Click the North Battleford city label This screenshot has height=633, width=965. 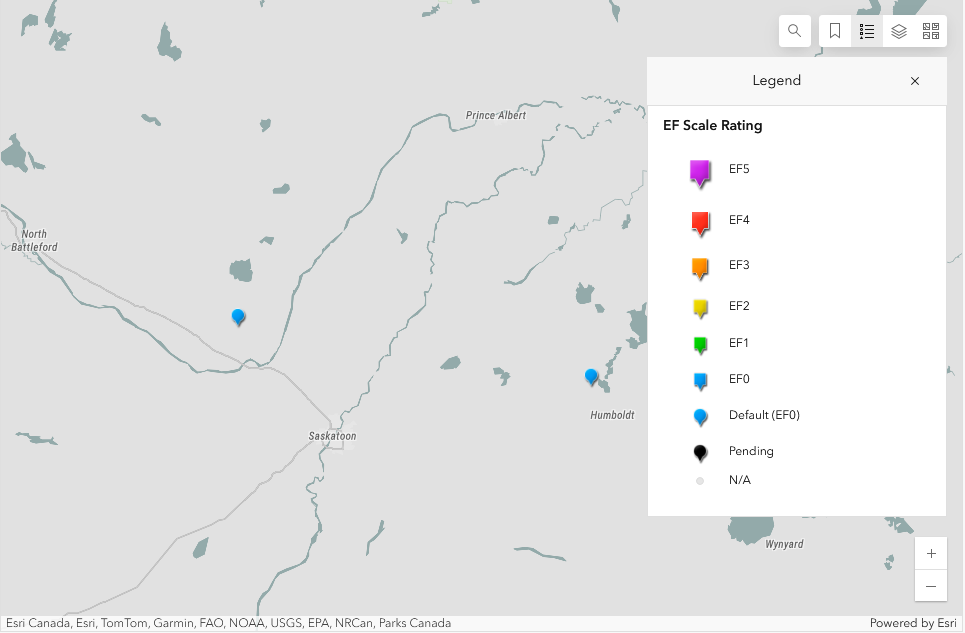[34, 241]
